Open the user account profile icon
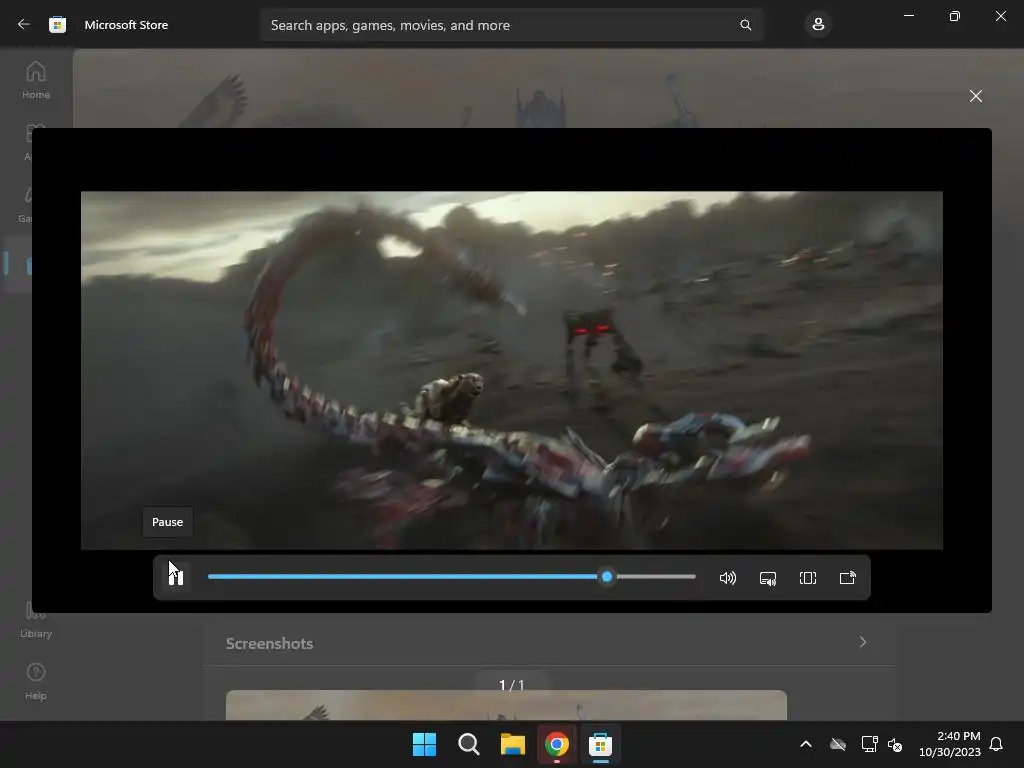 pyautogui.click(x=818, y=25)
